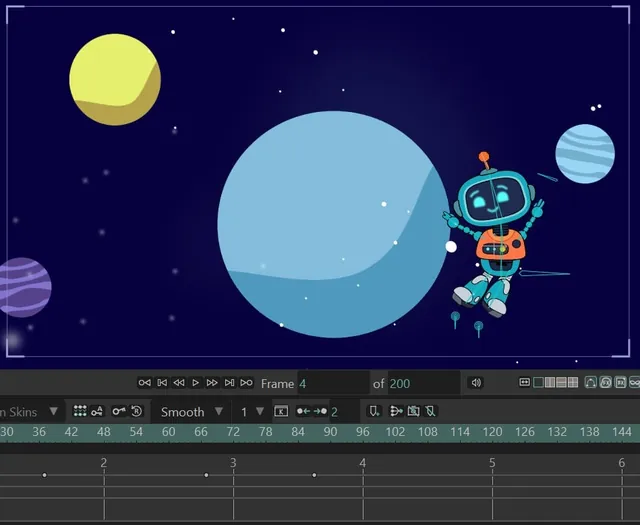Screen dimensions: 640x525
Task: Click the numeric field showing 2
Action: pos(343,412)
